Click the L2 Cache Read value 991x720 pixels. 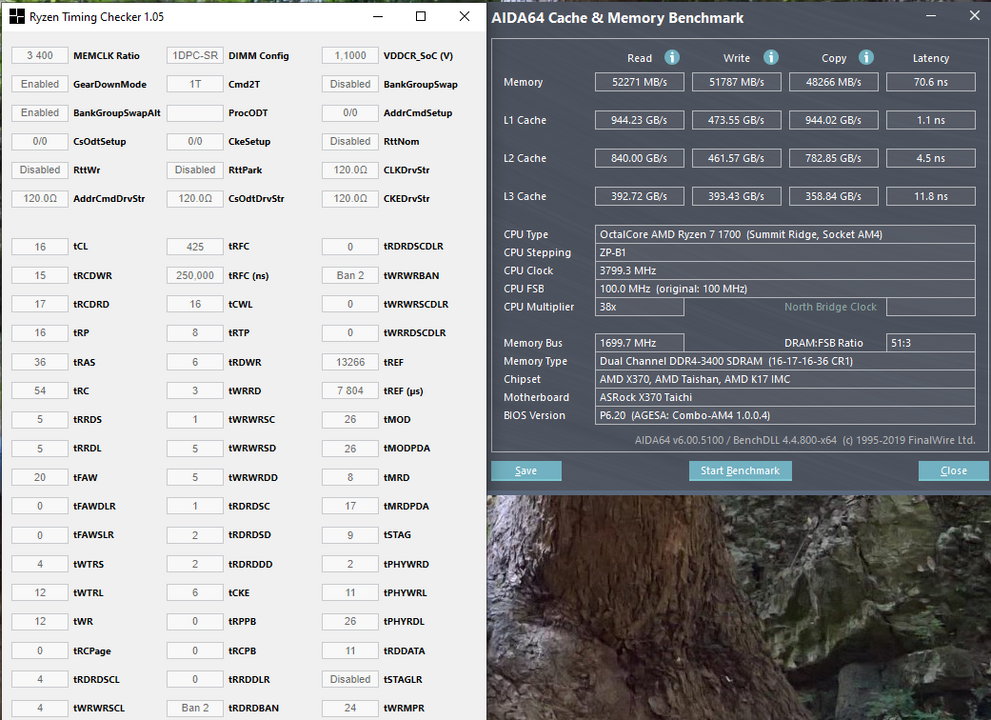pyautogui.click(x=639, y=158)
